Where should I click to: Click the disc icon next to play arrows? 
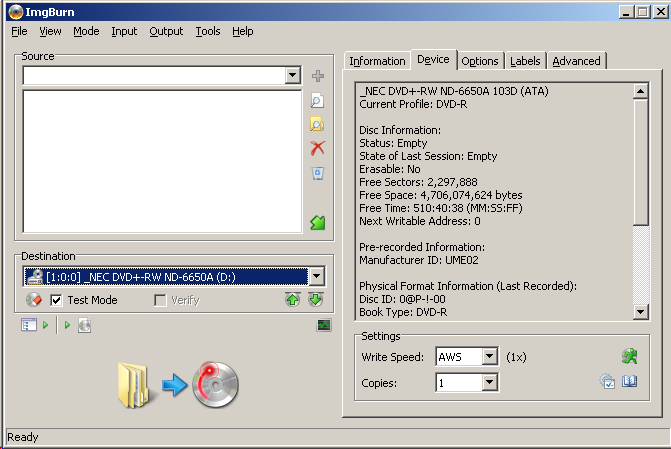point(84,325)
